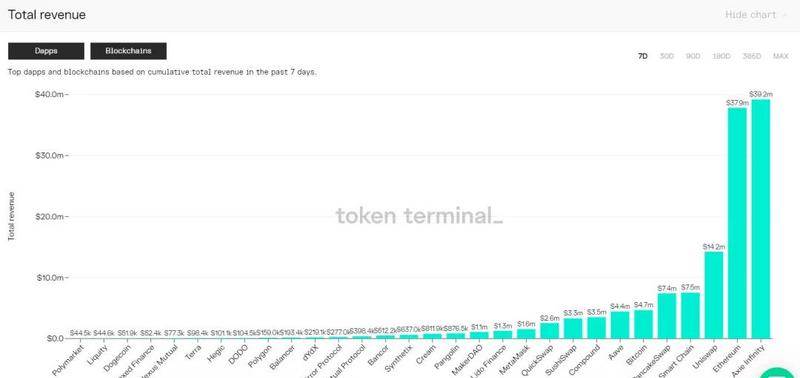Select the Bitcoin $4.7m bar
The height and width of the screenshot is (378, 800).
[643, 324]
